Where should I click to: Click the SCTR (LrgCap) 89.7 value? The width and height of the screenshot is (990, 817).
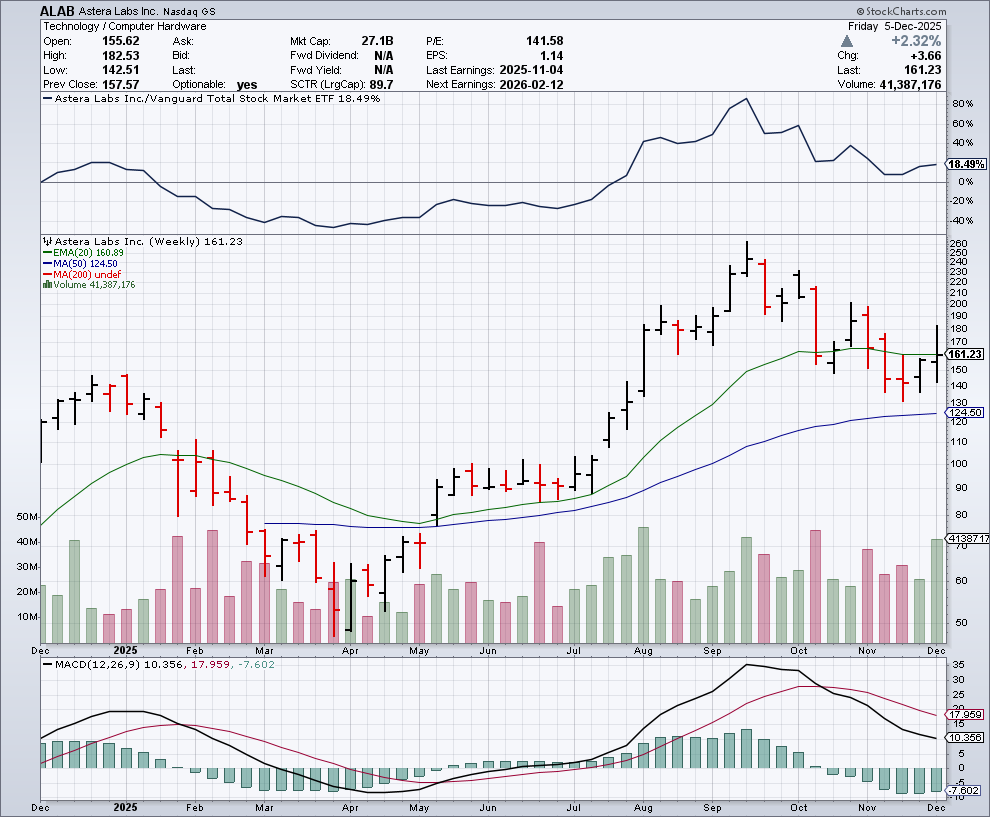pyautogui.click(x=381, y=85)
